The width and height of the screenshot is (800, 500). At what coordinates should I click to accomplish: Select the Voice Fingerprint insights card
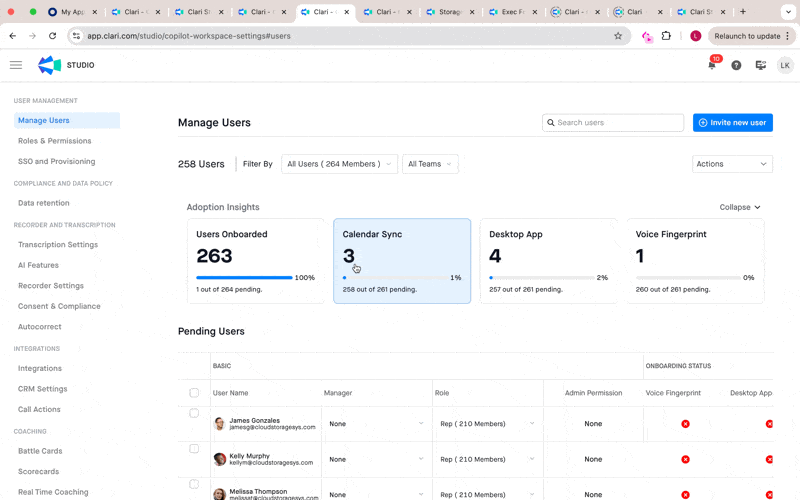695,261
